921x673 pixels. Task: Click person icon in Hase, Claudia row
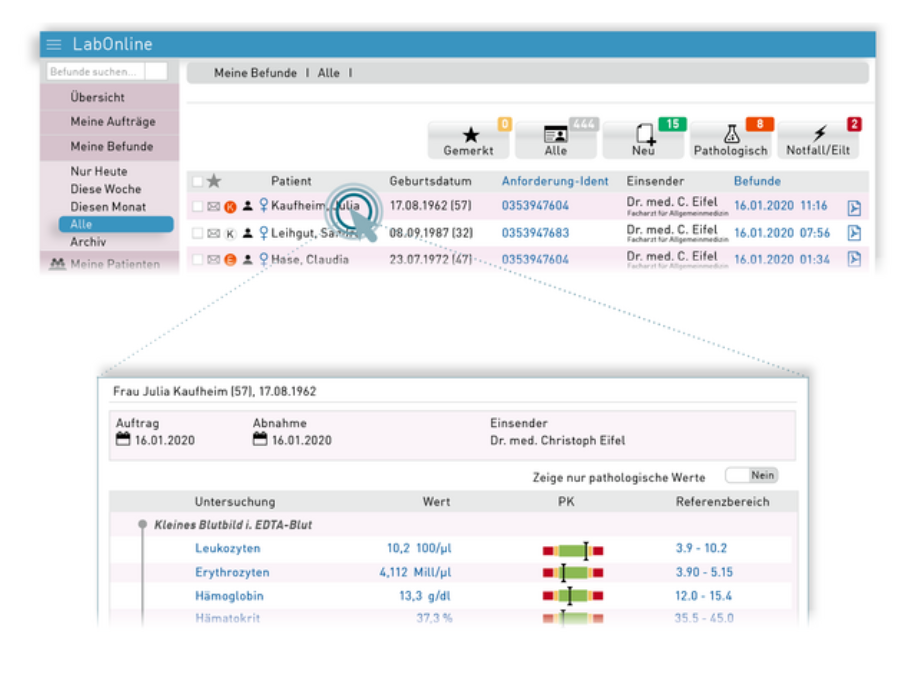tap(248, 259)
